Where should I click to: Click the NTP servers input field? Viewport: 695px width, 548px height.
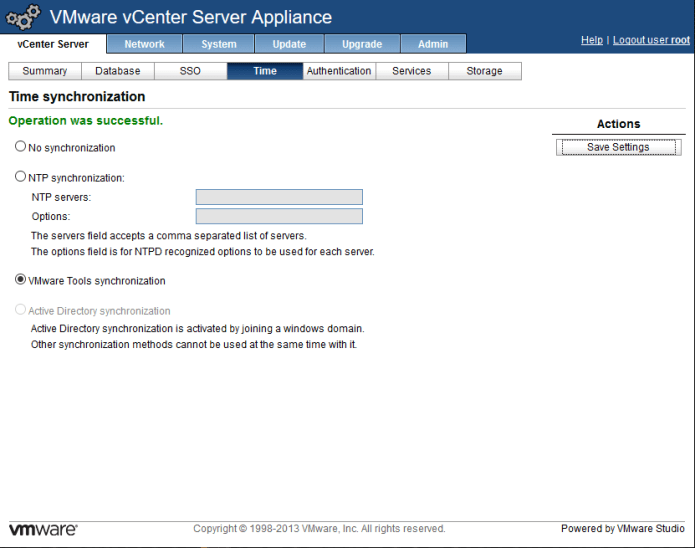click(279, 197)
